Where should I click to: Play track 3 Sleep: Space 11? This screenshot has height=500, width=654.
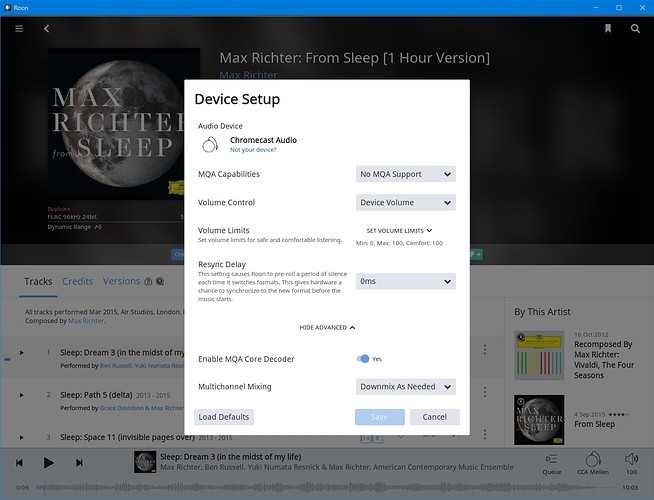(x=22, y=437)
